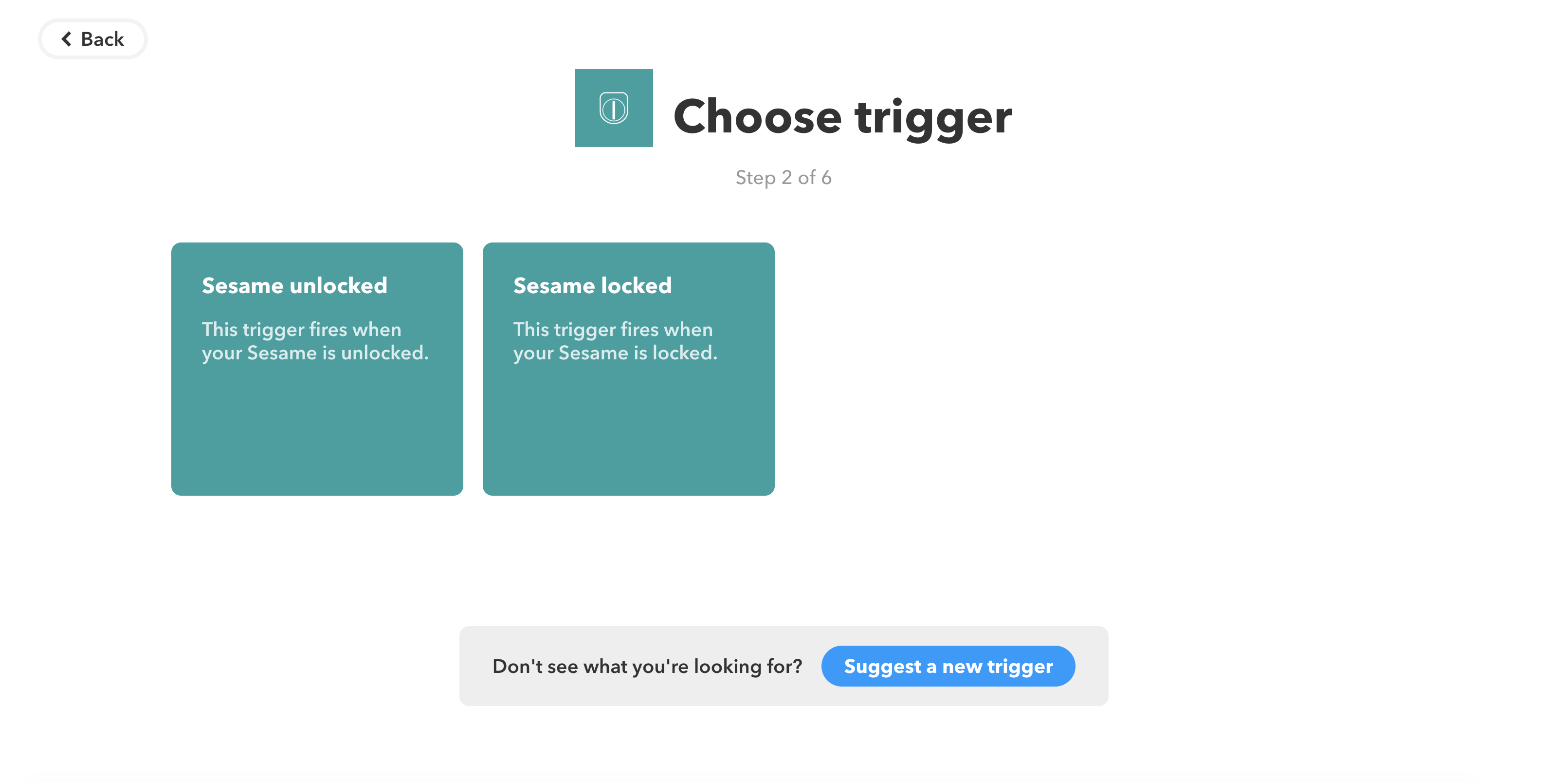The height and width of the screenshot is (782, 1568).
Task: Click 'your Sesame is unlocked.' text line
Action: coord(315,353)
